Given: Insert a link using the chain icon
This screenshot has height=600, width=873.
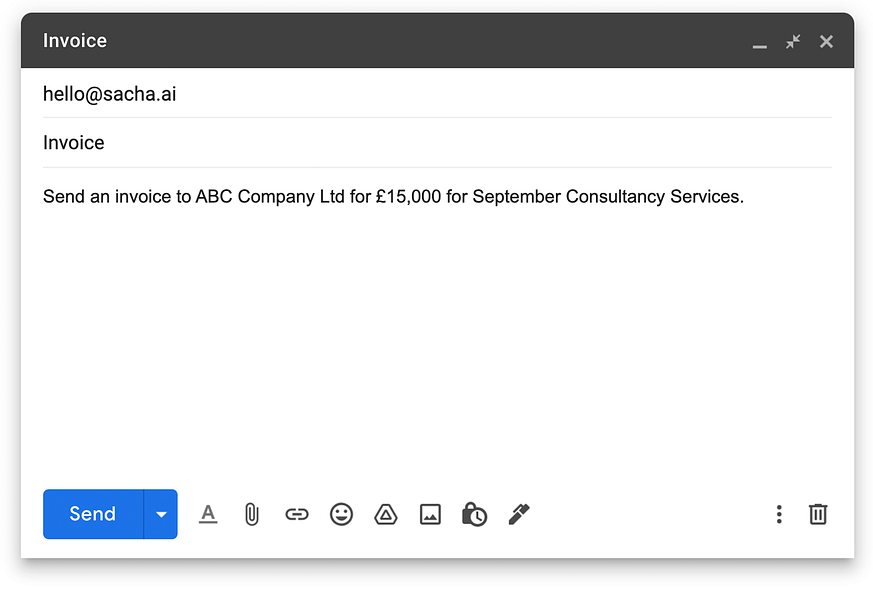Looking at the screenshot, I should pyautogui.click(x=297, y=514).
